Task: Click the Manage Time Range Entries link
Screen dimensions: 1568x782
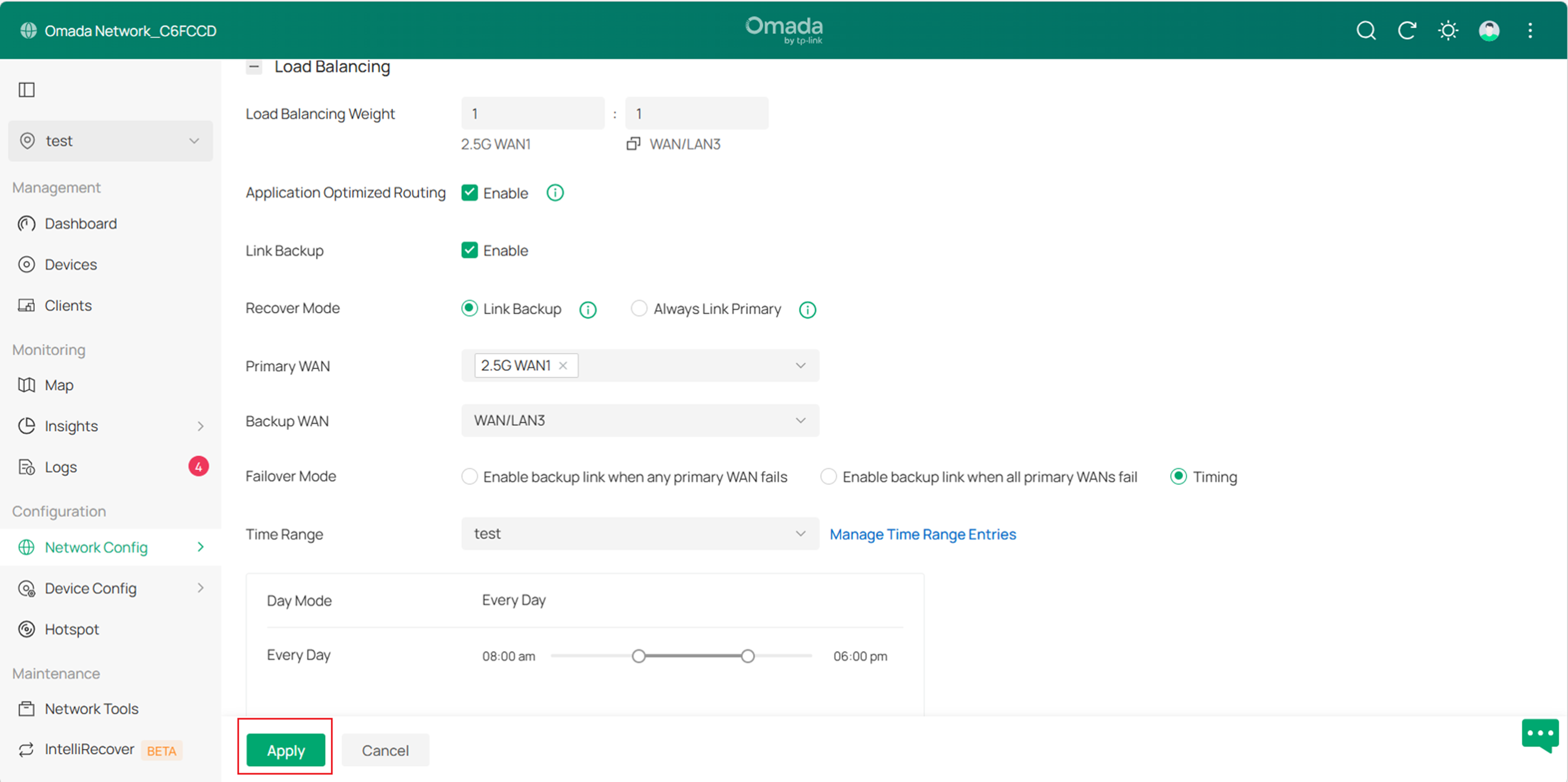Action: pyautogui.click(x=923, y=534)
